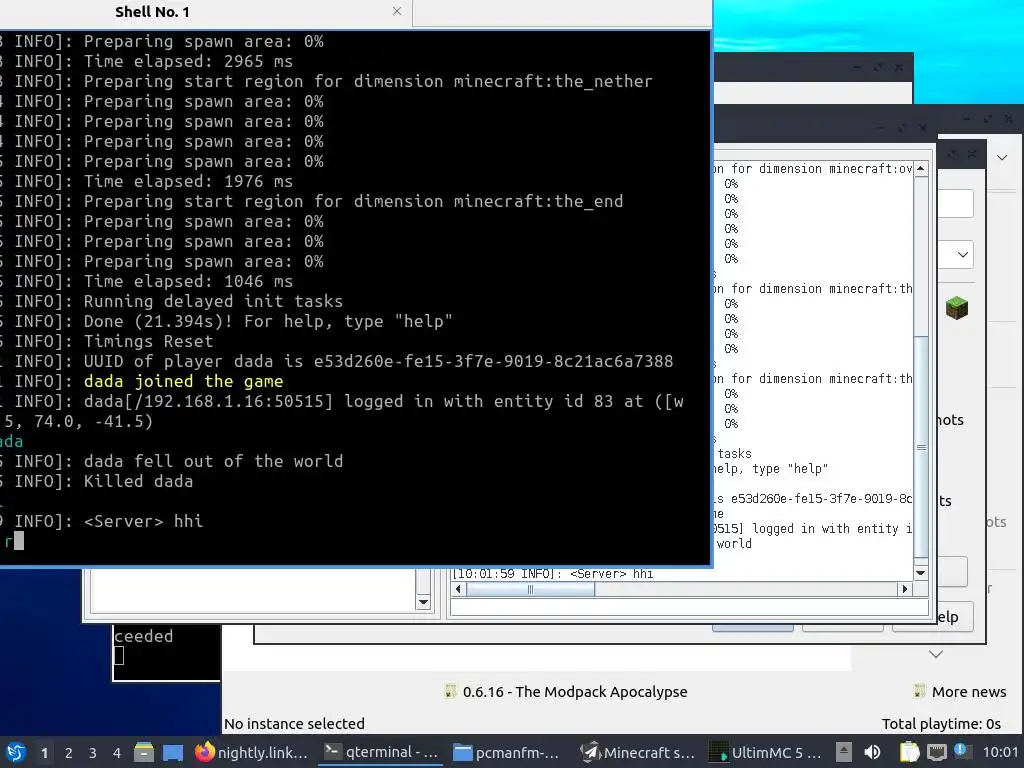The width and height of the screenshot is (1024, 768).
Task: Click the minecraft:the_end start region line
Action: click(353, 201)
